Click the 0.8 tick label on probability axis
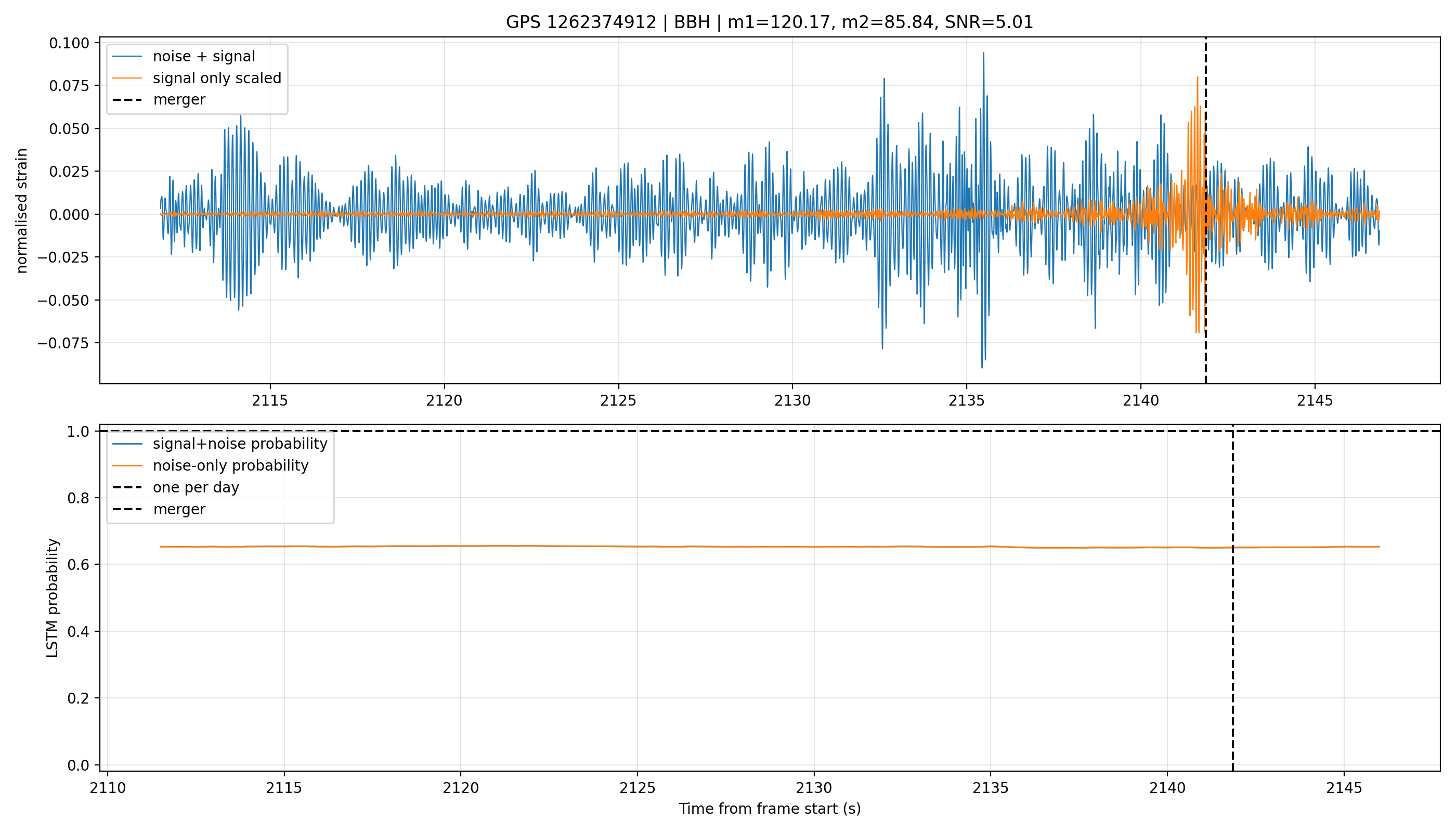 coord(79,498)
